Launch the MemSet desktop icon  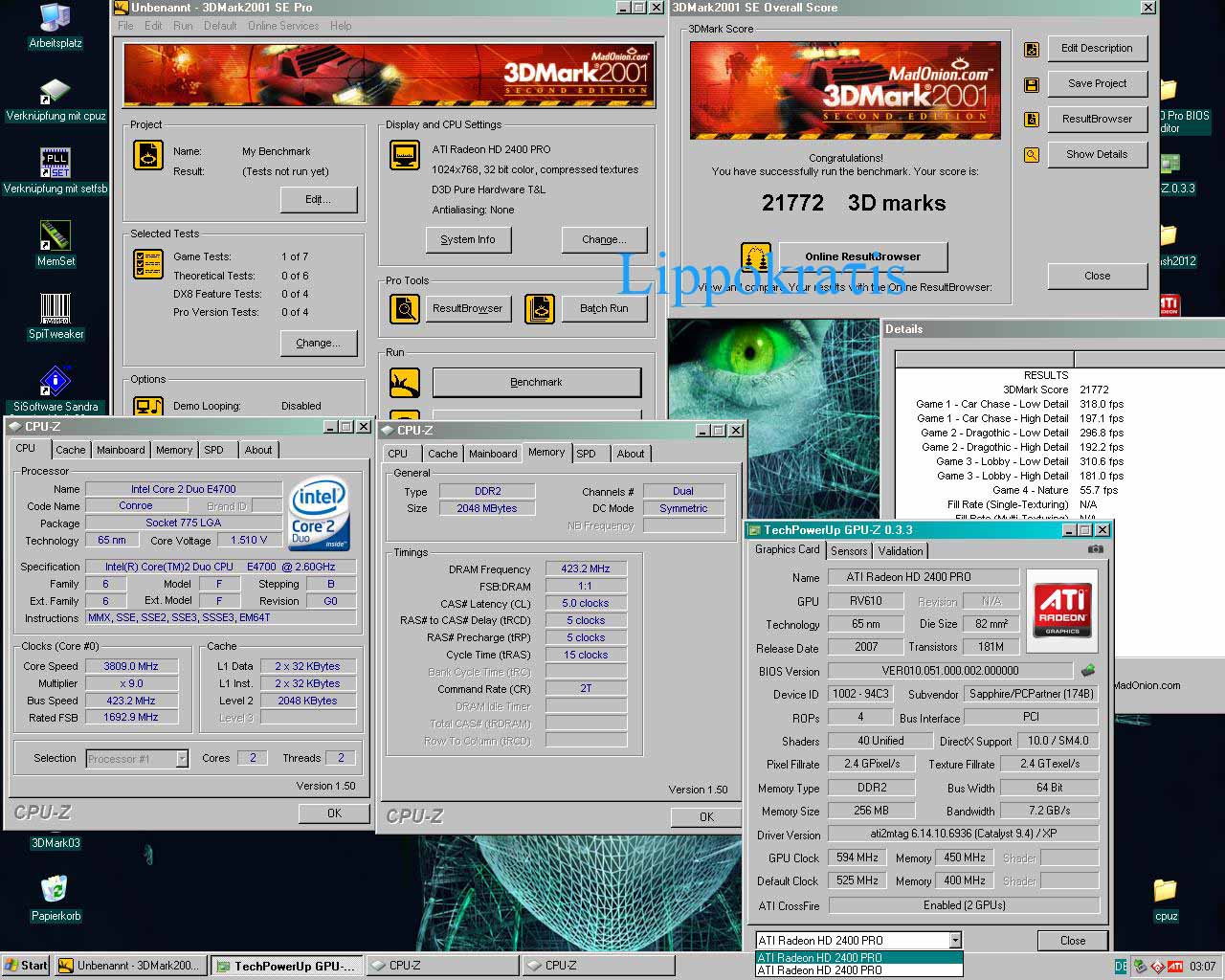[56, 243]
